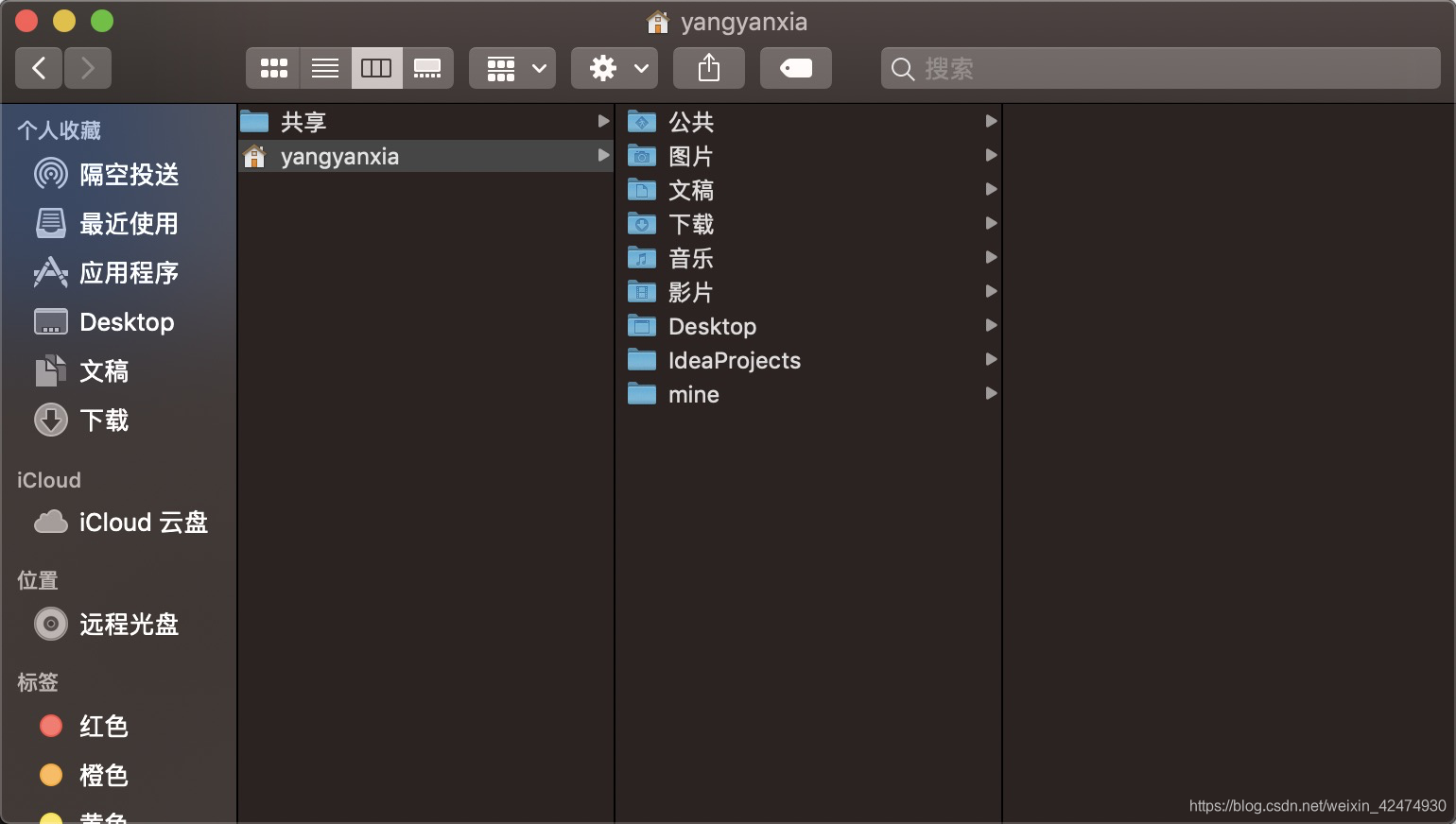Expand the 共享 folder arrow
Viewport: 1456px width, 824px height.
pos(603,121)
